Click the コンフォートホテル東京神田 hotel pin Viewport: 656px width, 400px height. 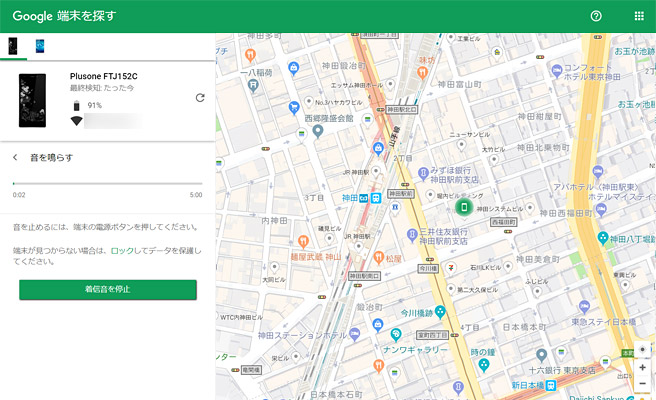point(556,70)
